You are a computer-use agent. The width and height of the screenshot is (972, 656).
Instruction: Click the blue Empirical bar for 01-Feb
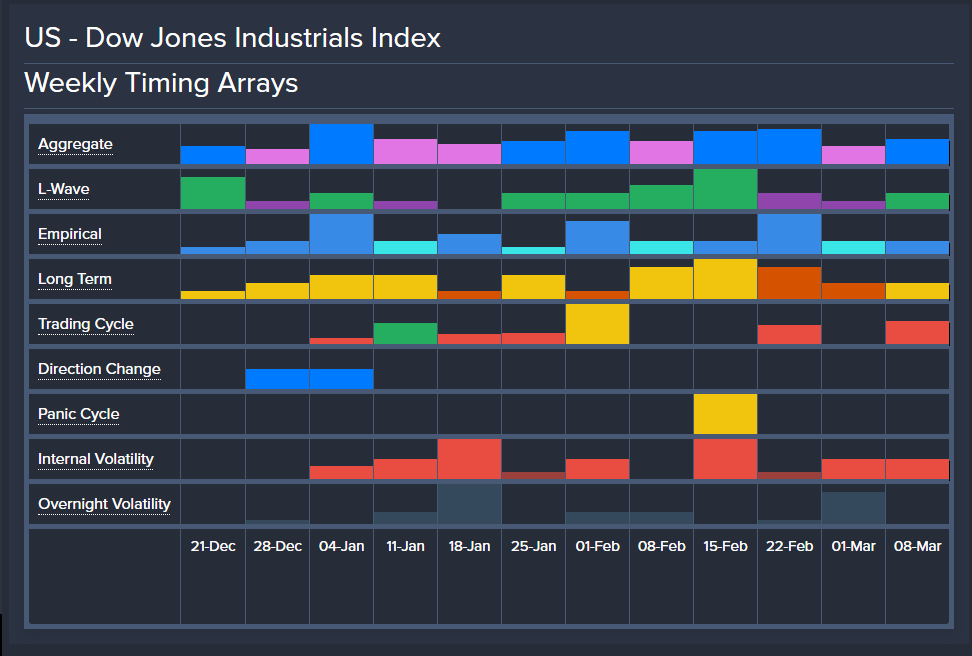point(598,237)
